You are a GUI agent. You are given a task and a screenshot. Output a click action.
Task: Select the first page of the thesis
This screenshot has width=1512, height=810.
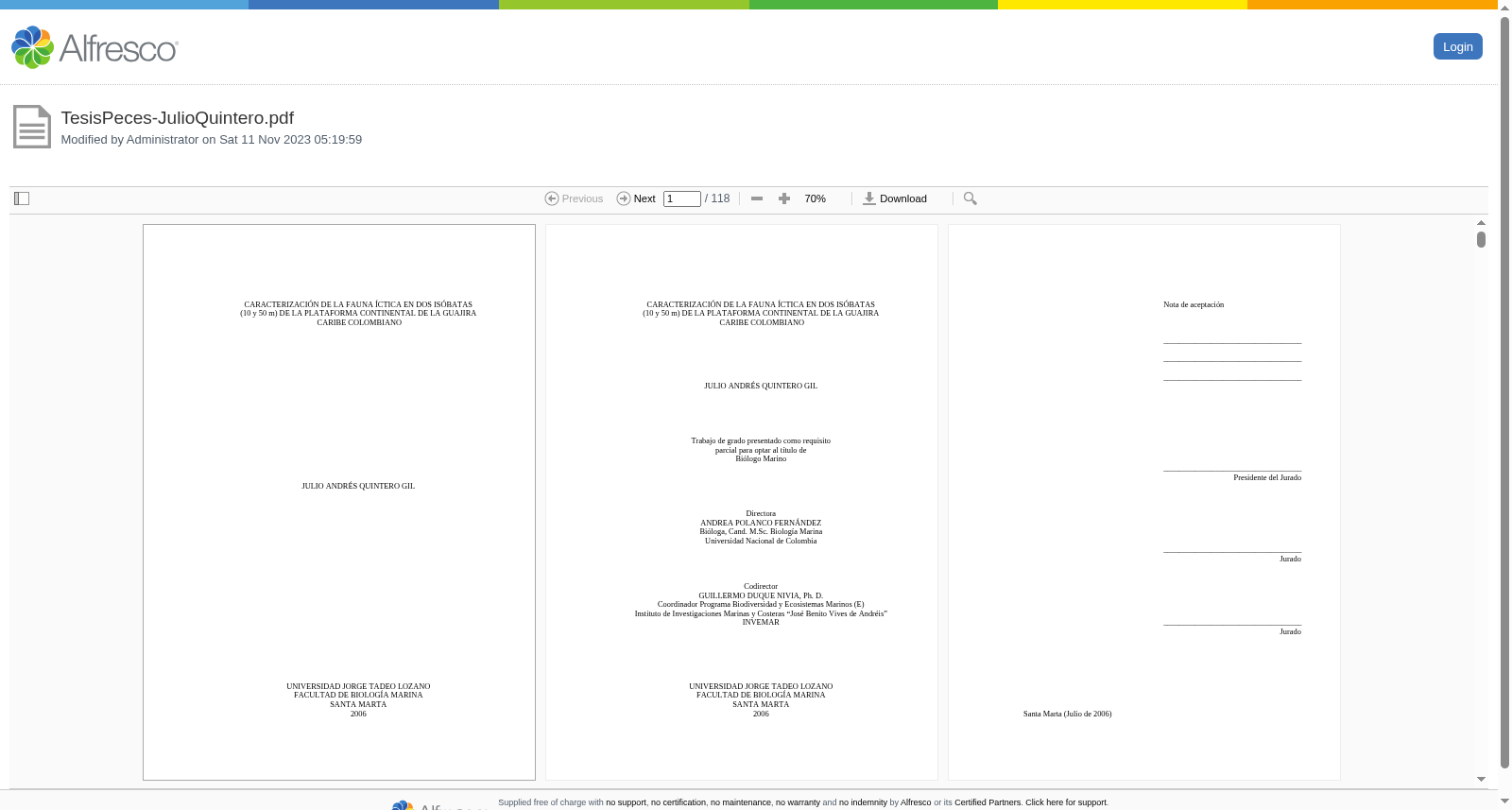(x=339, y=502)
